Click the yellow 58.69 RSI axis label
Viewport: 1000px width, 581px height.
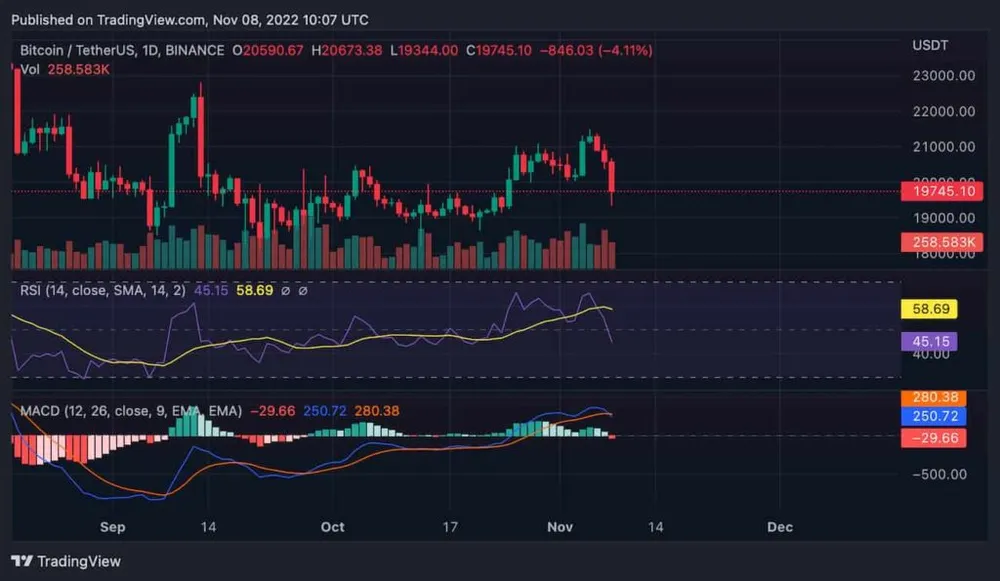point(929,309)
